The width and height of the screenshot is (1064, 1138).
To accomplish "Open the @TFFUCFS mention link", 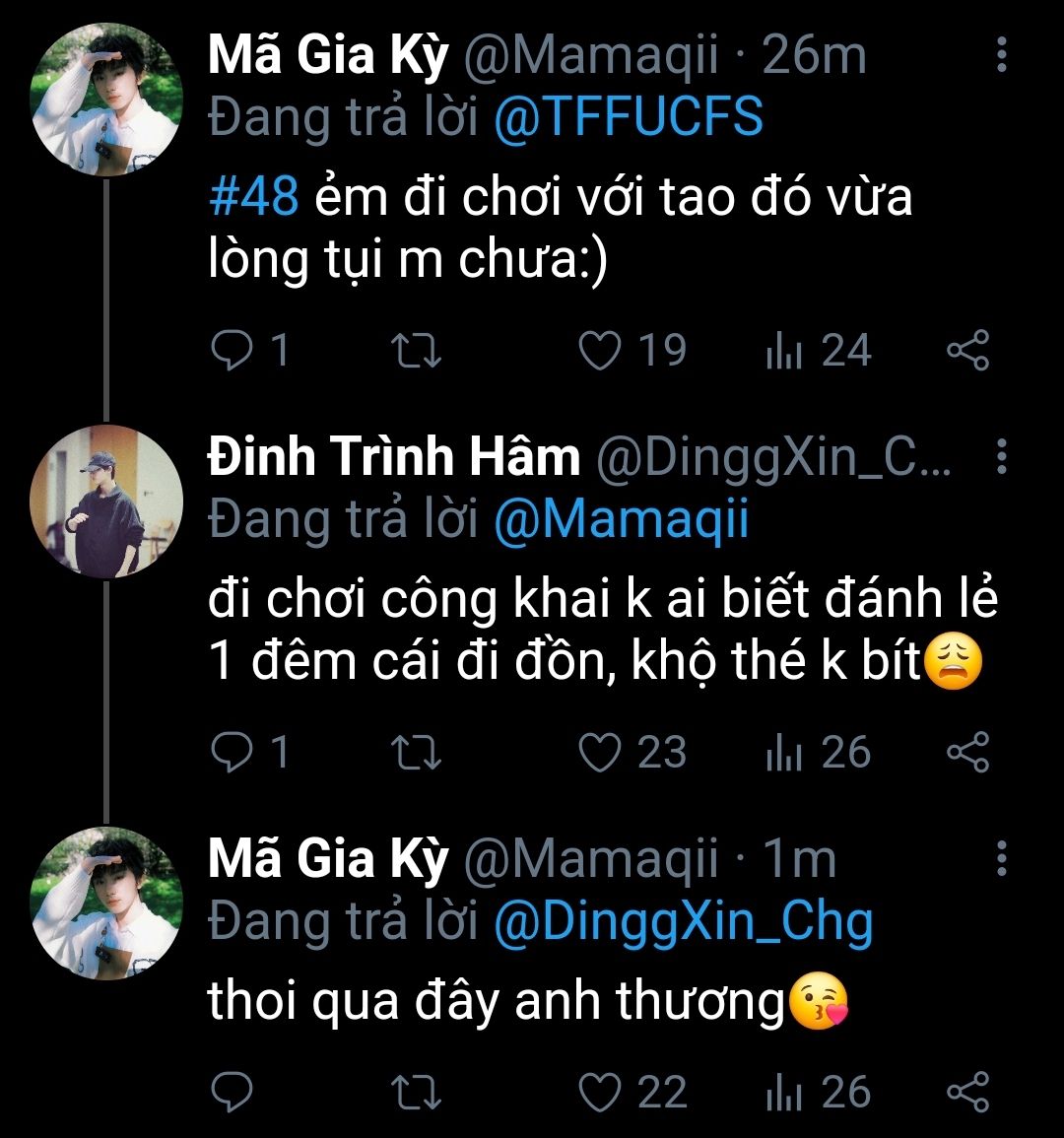I will [628, 118].
